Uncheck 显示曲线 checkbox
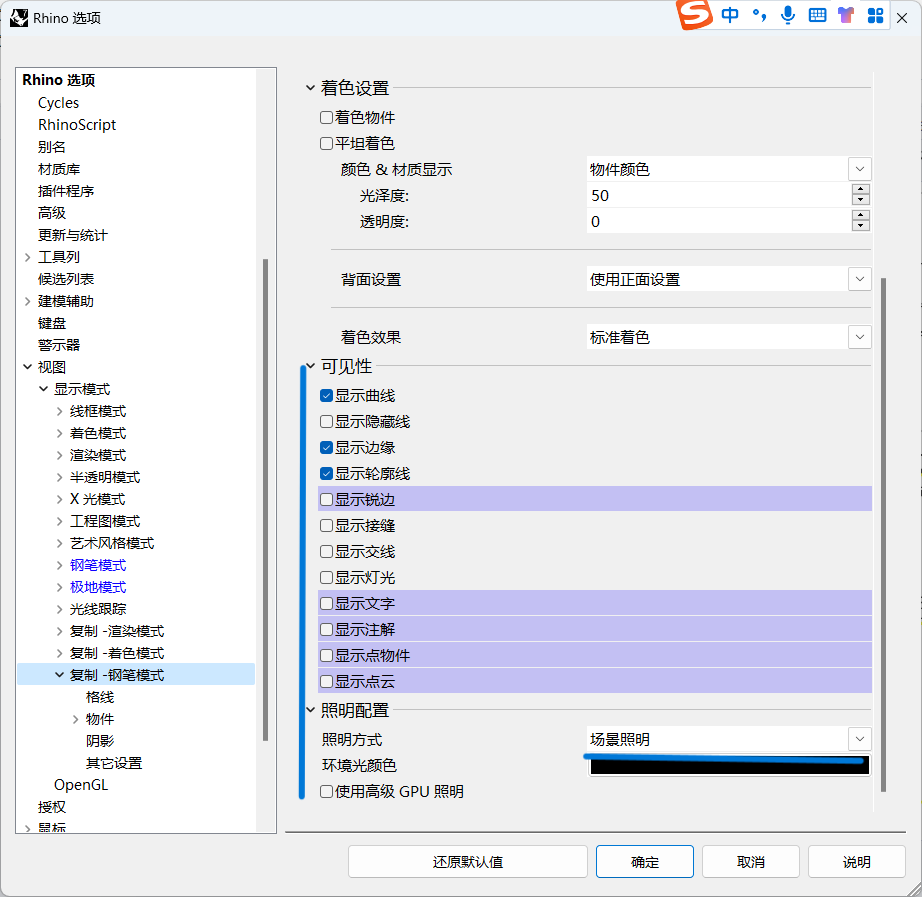922x897 pixels. pos(326,396)
